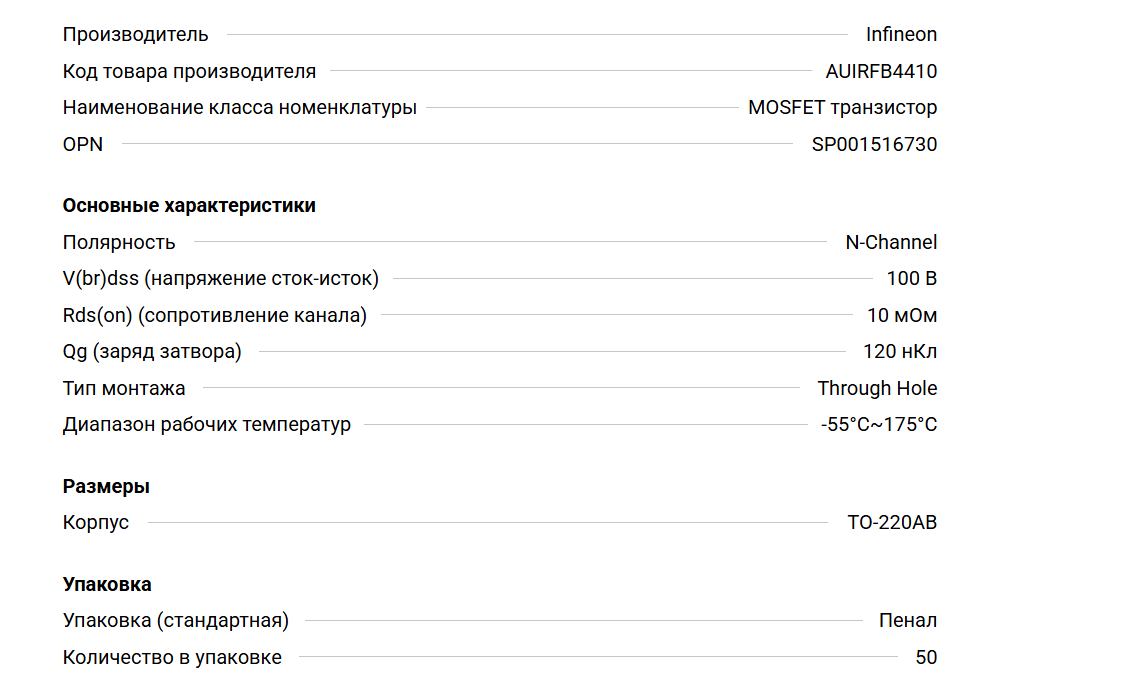The width and height of the screenshot is (1124, 694).
Task: Click the Infineon manufacturer value
Action: coord(901,35)
